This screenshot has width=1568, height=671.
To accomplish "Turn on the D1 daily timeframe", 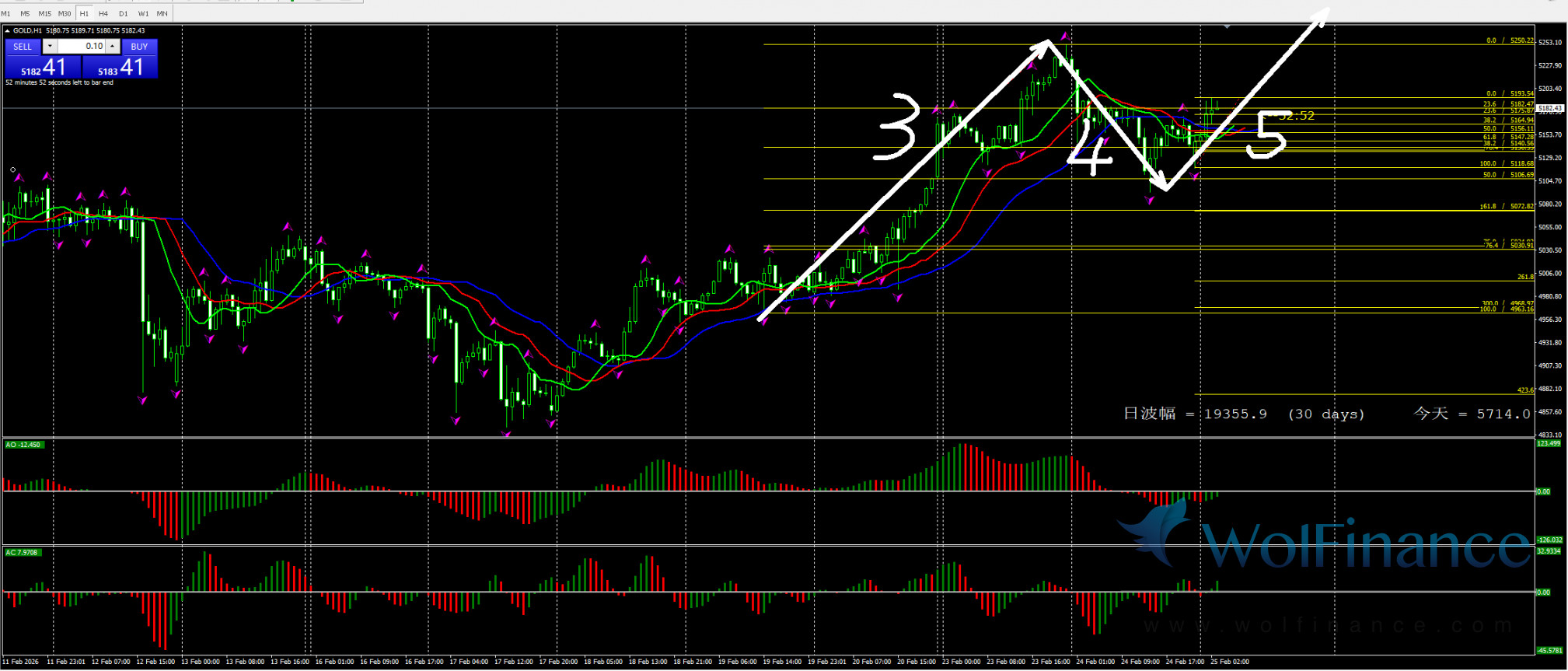I will tap(123, 13).
